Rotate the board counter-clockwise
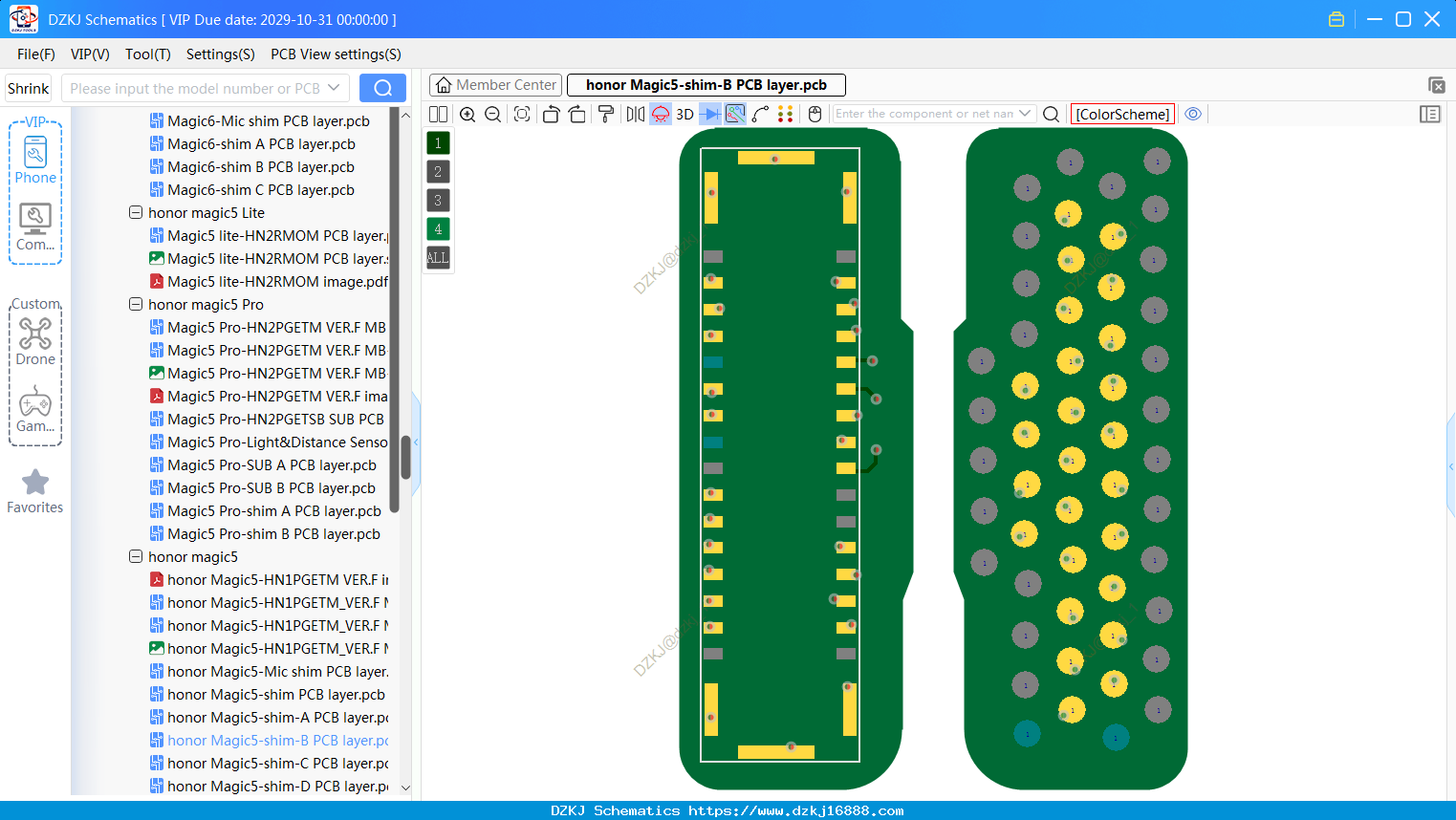The height and width of the screenshot is (820, 1456). point(551,114)
